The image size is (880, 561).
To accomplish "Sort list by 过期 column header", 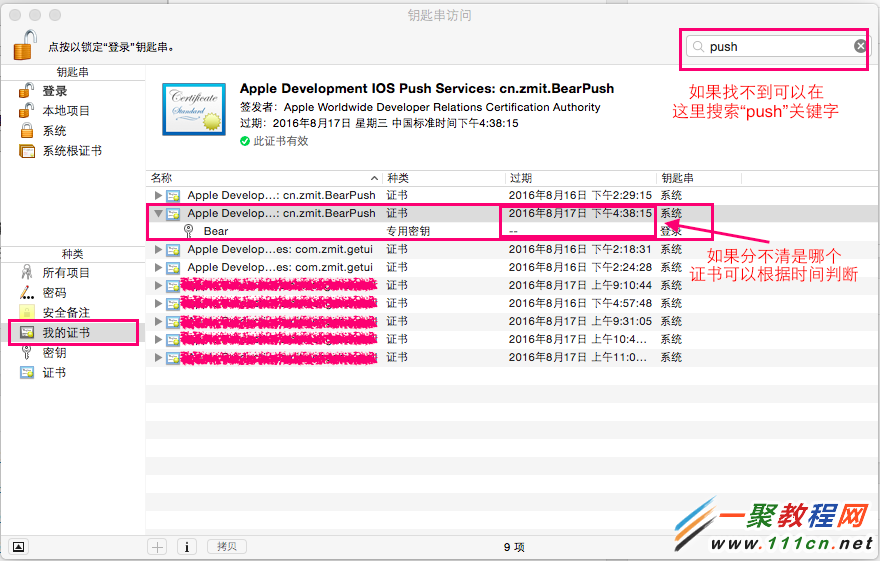I will click(x=580, y=177).
